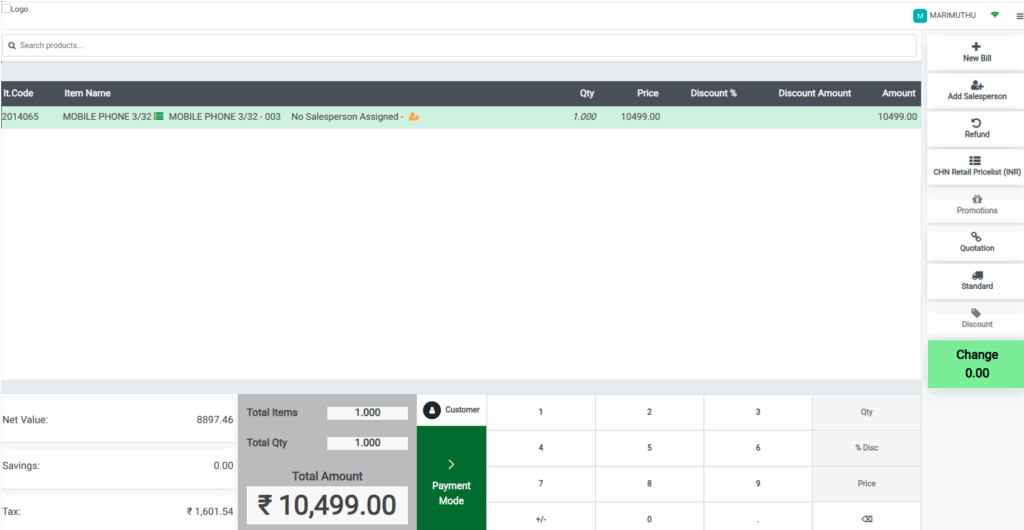
Task: Click the green list icon beside MOBILE PHONE 3/32
Action: 159,117
